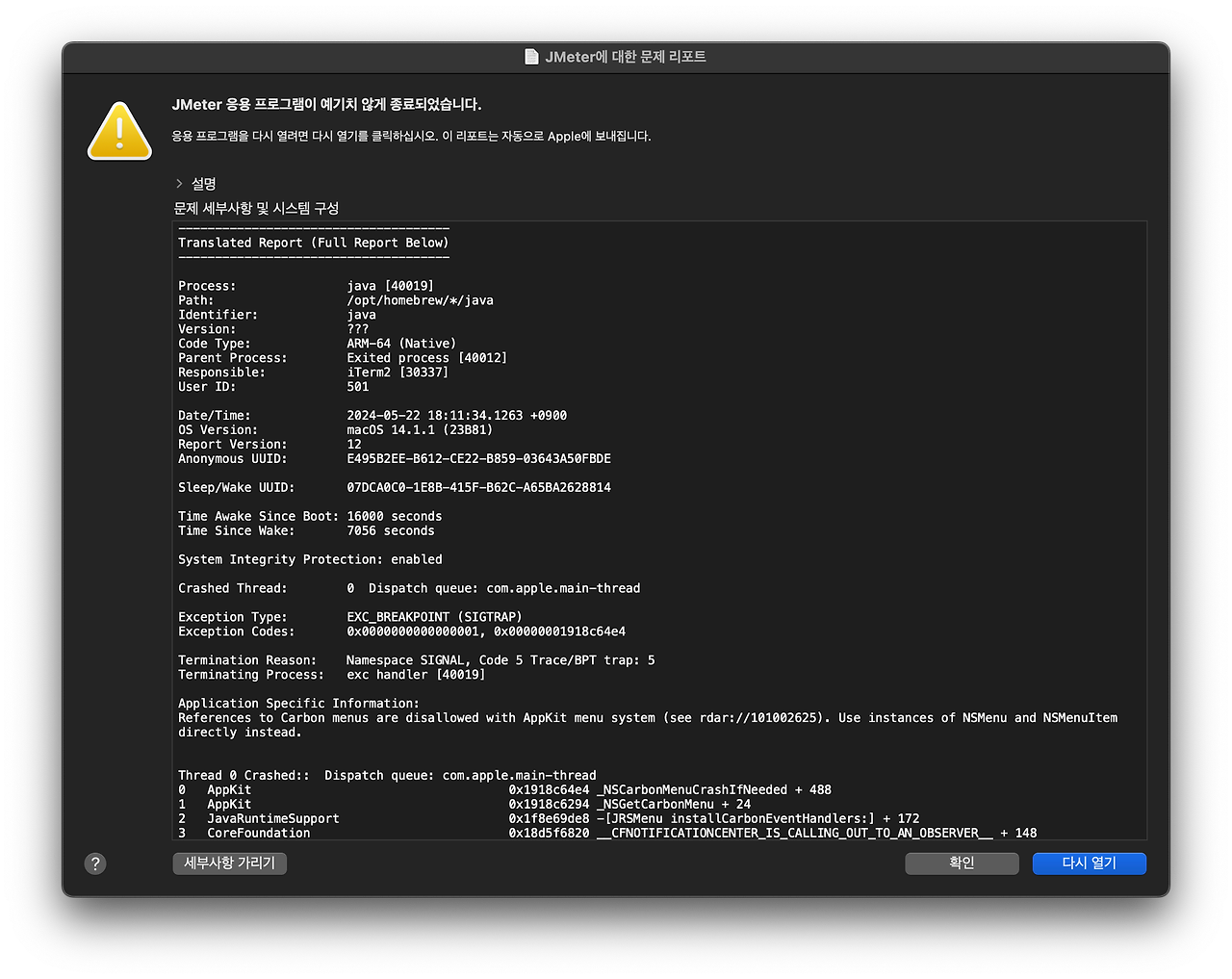Click the 'Crashed Thread:' row mentioning com.apple.main-thread

(x=409, y=588)
